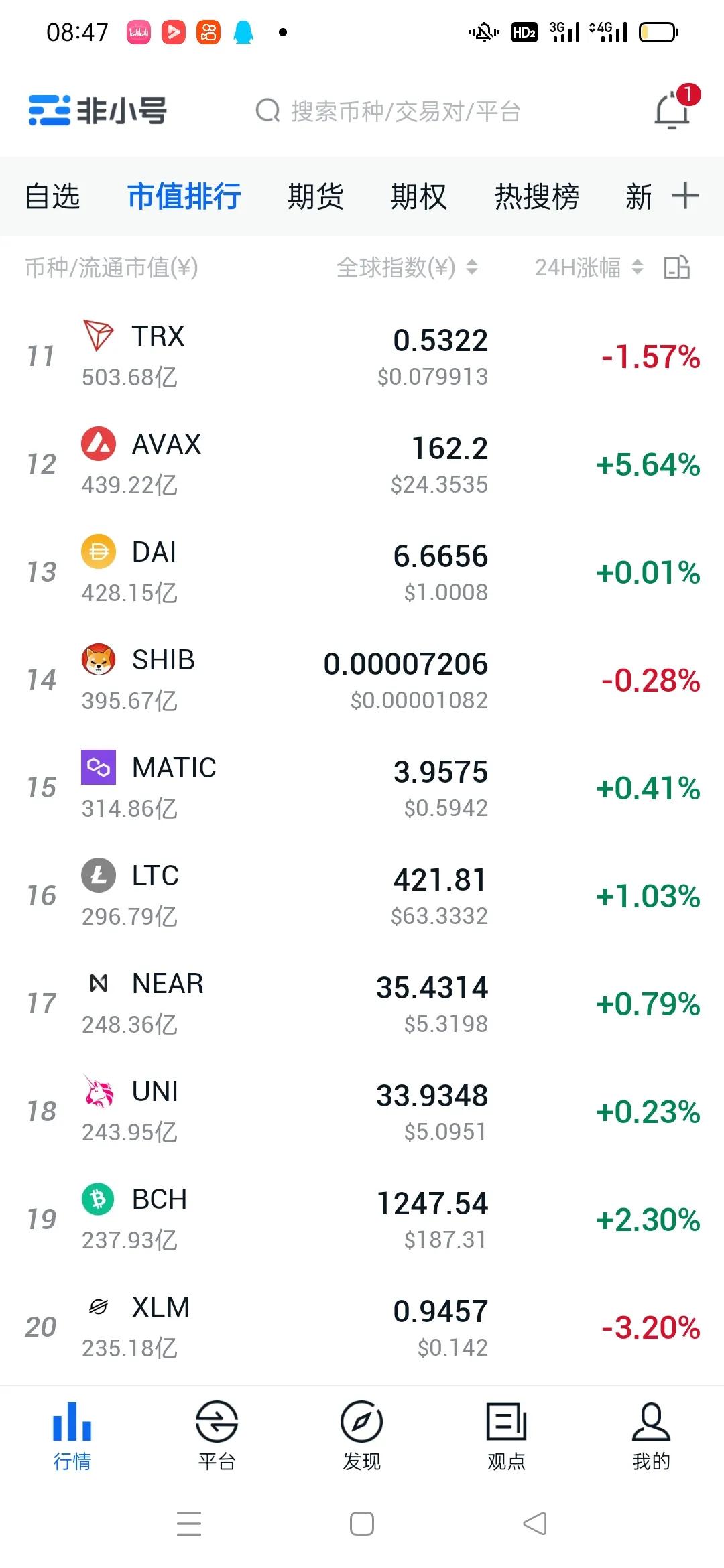This screenshot has width=724, height=1568.
Task: Sort by 24H涨幅 column
Action: 589,267
